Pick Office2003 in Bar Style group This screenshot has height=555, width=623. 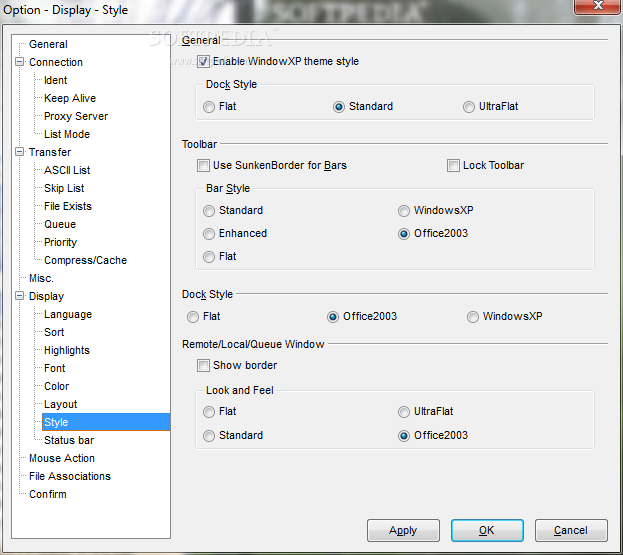404,234
